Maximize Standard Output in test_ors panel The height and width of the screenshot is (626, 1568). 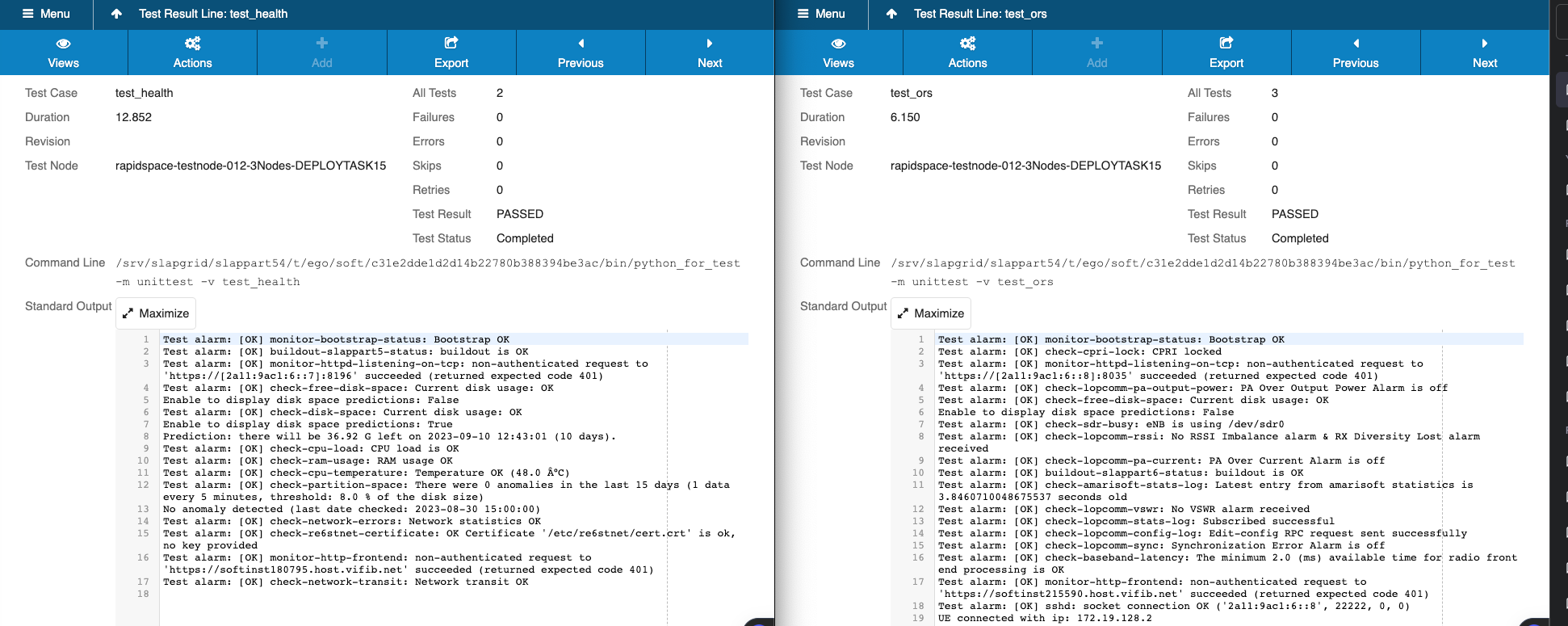931,313
